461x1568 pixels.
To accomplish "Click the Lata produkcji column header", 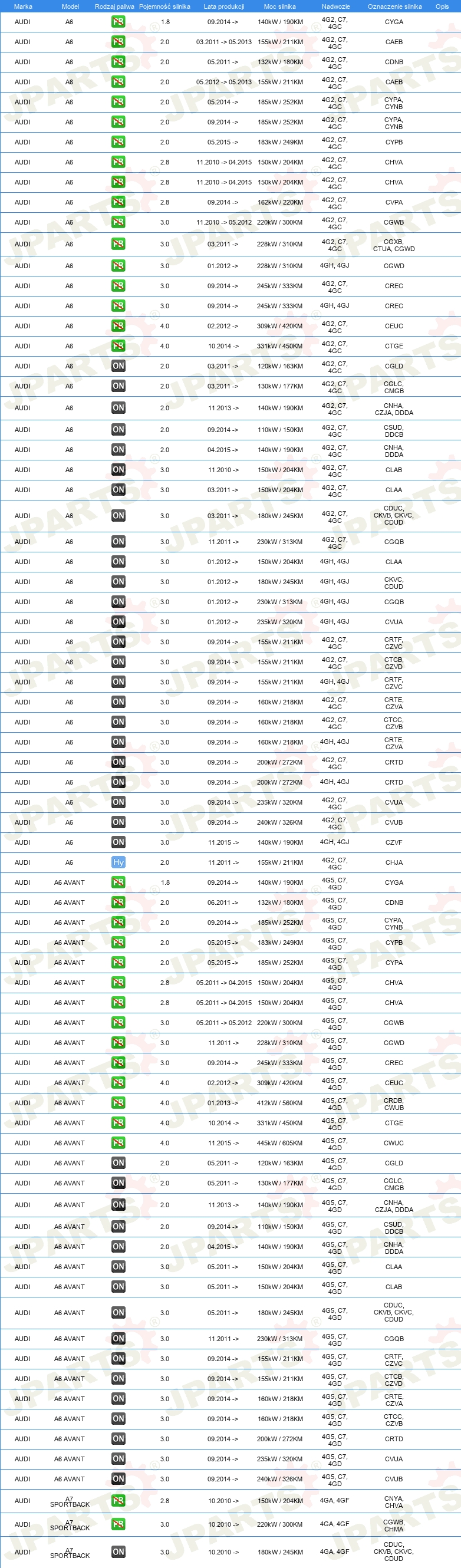I will [x=224, y=6].
